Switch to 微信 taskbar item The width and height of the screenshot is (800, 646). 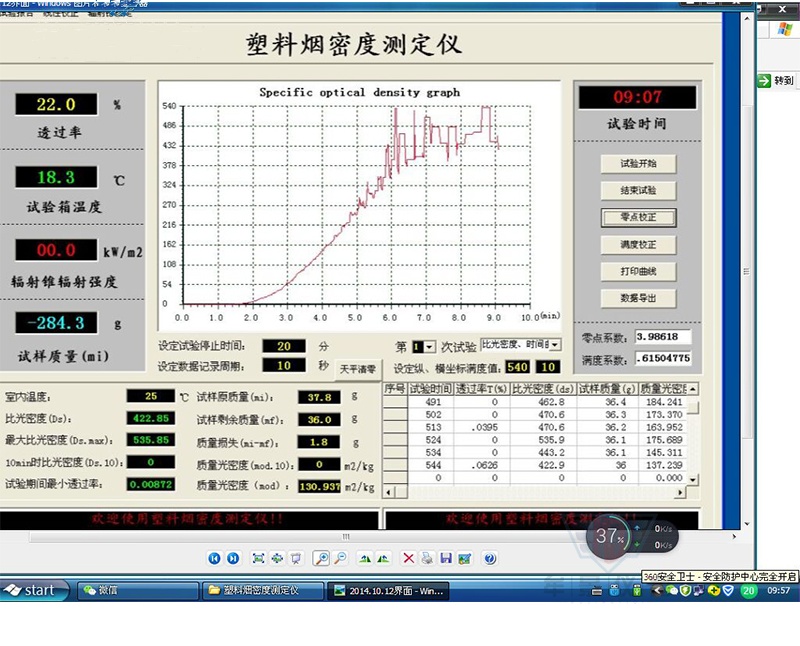click(x=138, y=590)
